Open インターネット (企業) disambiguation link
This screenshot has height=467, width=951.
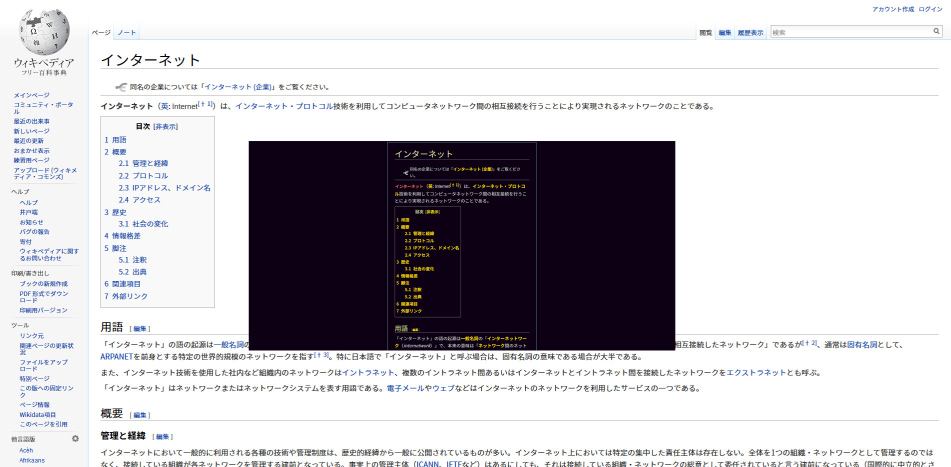[240, 87]
